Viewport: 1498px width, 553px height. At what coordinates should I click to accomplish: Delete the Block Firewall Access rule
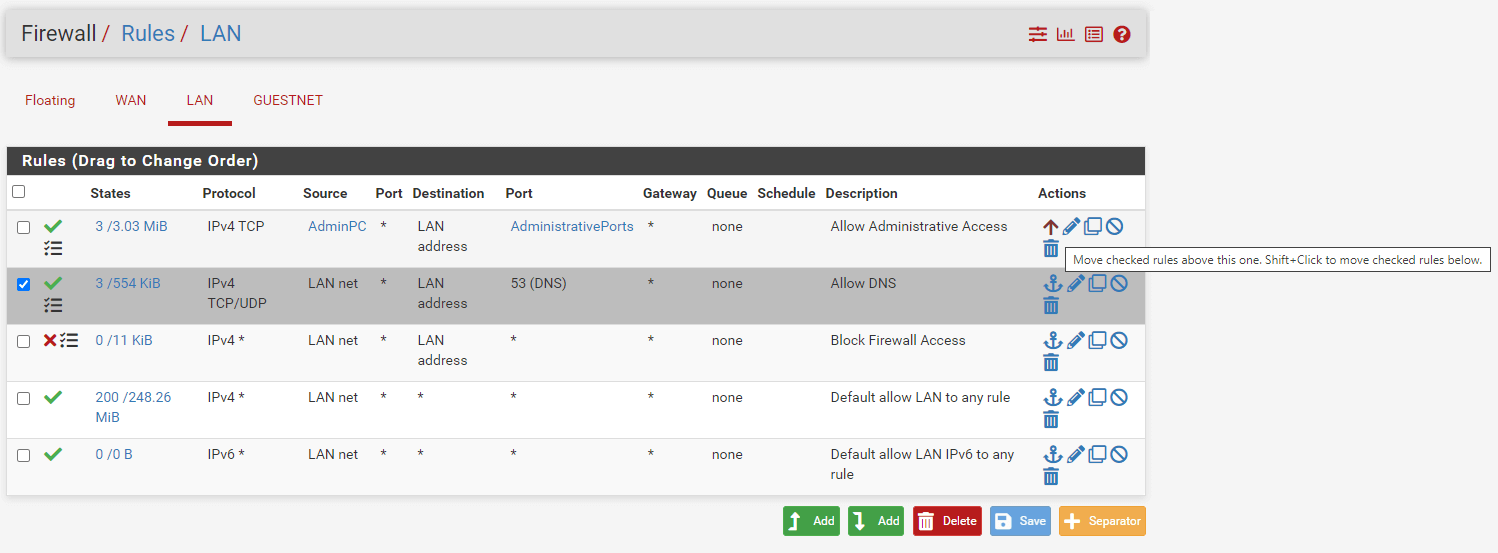pos(1051,363)
